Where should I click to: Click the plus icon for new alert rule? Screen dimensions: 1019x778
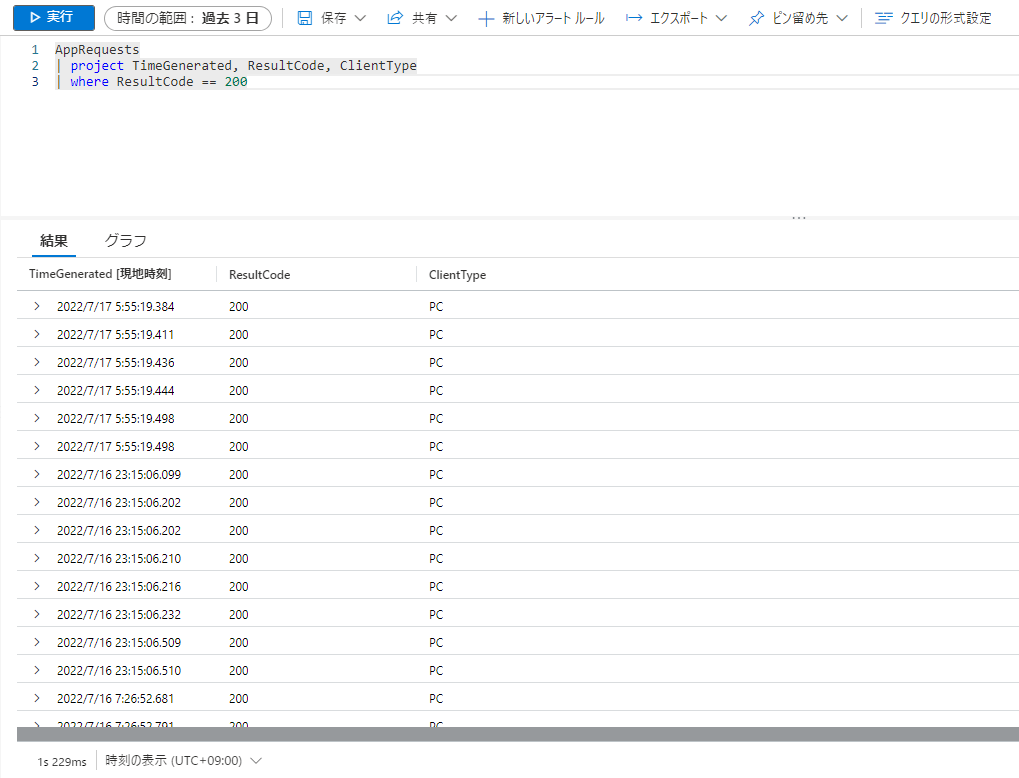pyautogui.click(x=485, y=19)
